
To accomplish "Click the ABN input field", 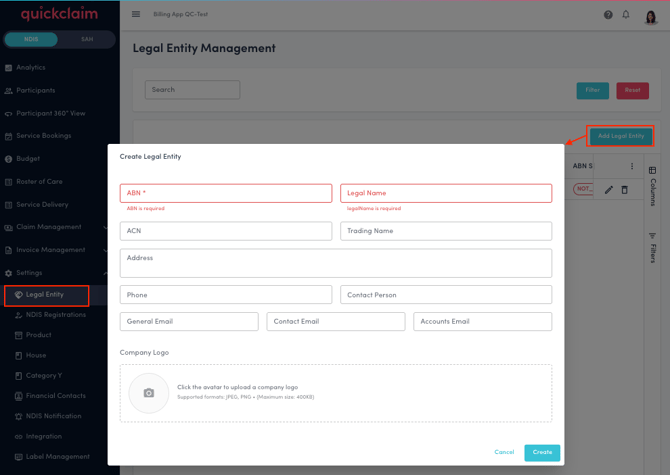I will (x=226, y=193).
